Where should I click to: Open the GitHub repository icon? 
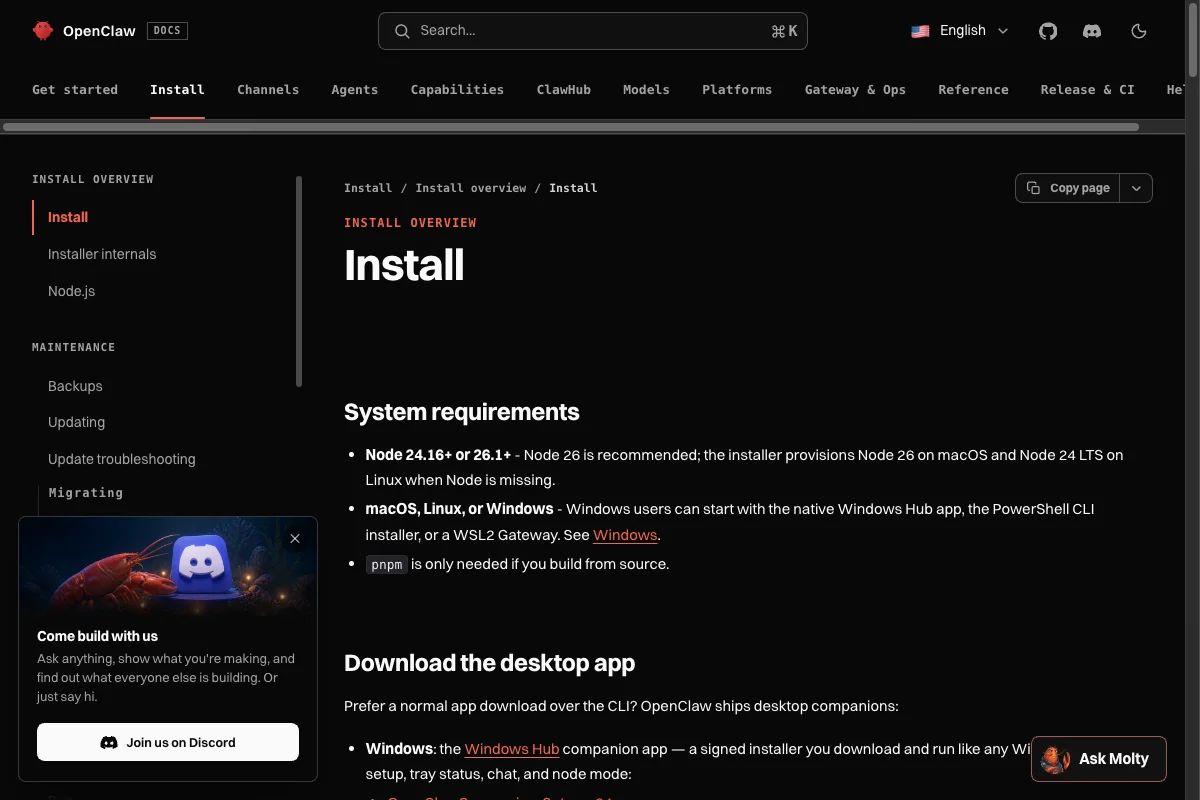pos(1048,31)
